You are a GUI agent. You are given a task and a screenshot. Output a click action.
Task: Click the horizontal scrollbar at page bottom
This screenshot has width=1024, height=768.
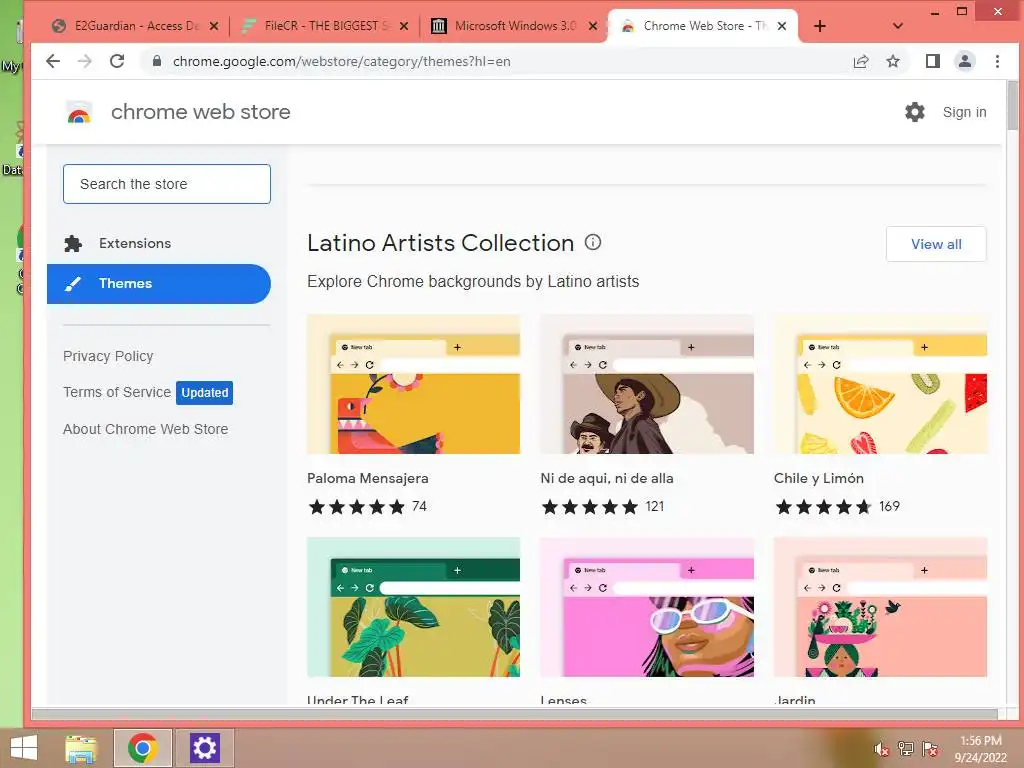click(x=515, y=714)
